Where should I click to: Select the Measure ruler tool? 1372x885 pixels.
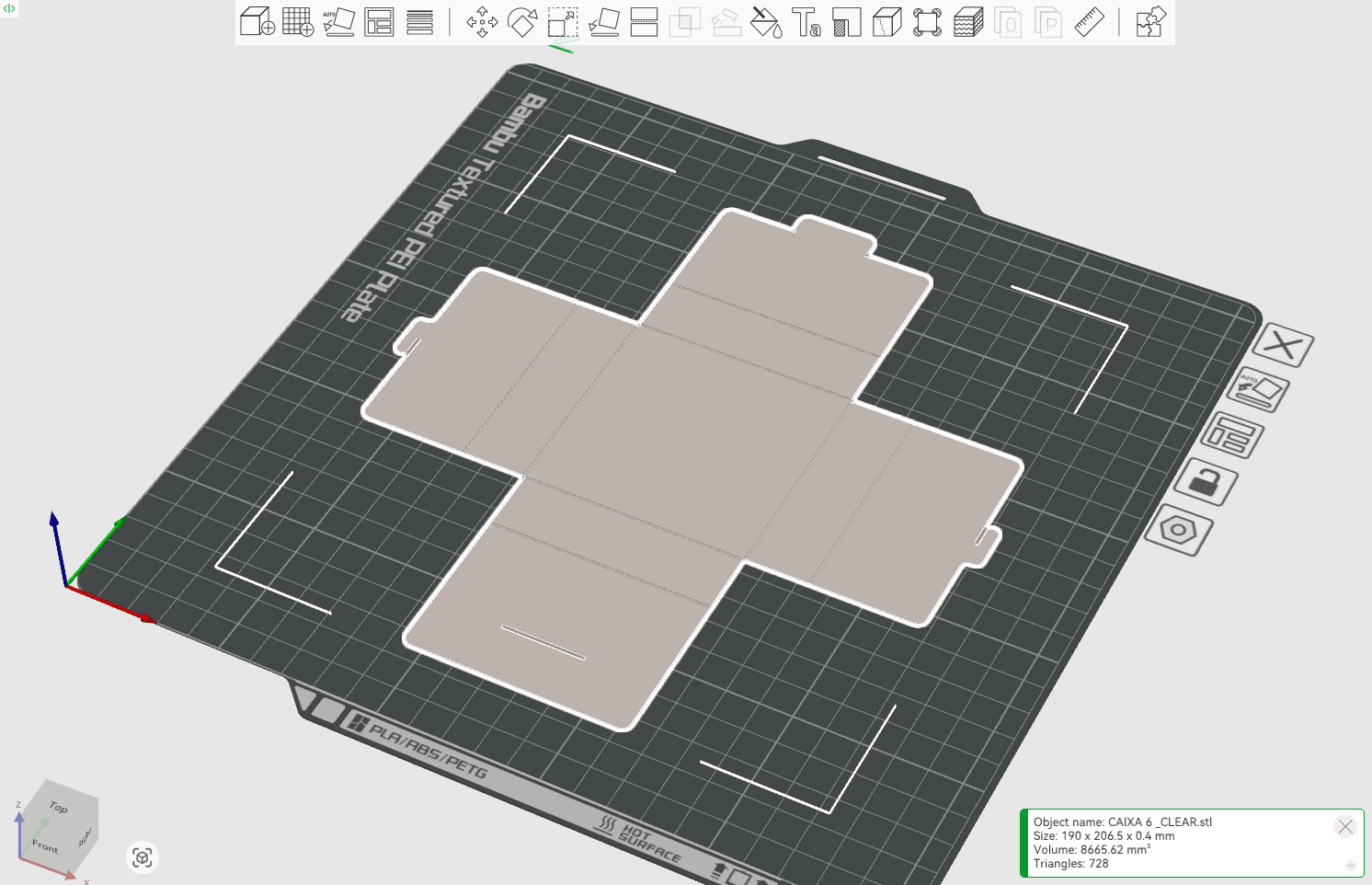[x=1090, y=21]
